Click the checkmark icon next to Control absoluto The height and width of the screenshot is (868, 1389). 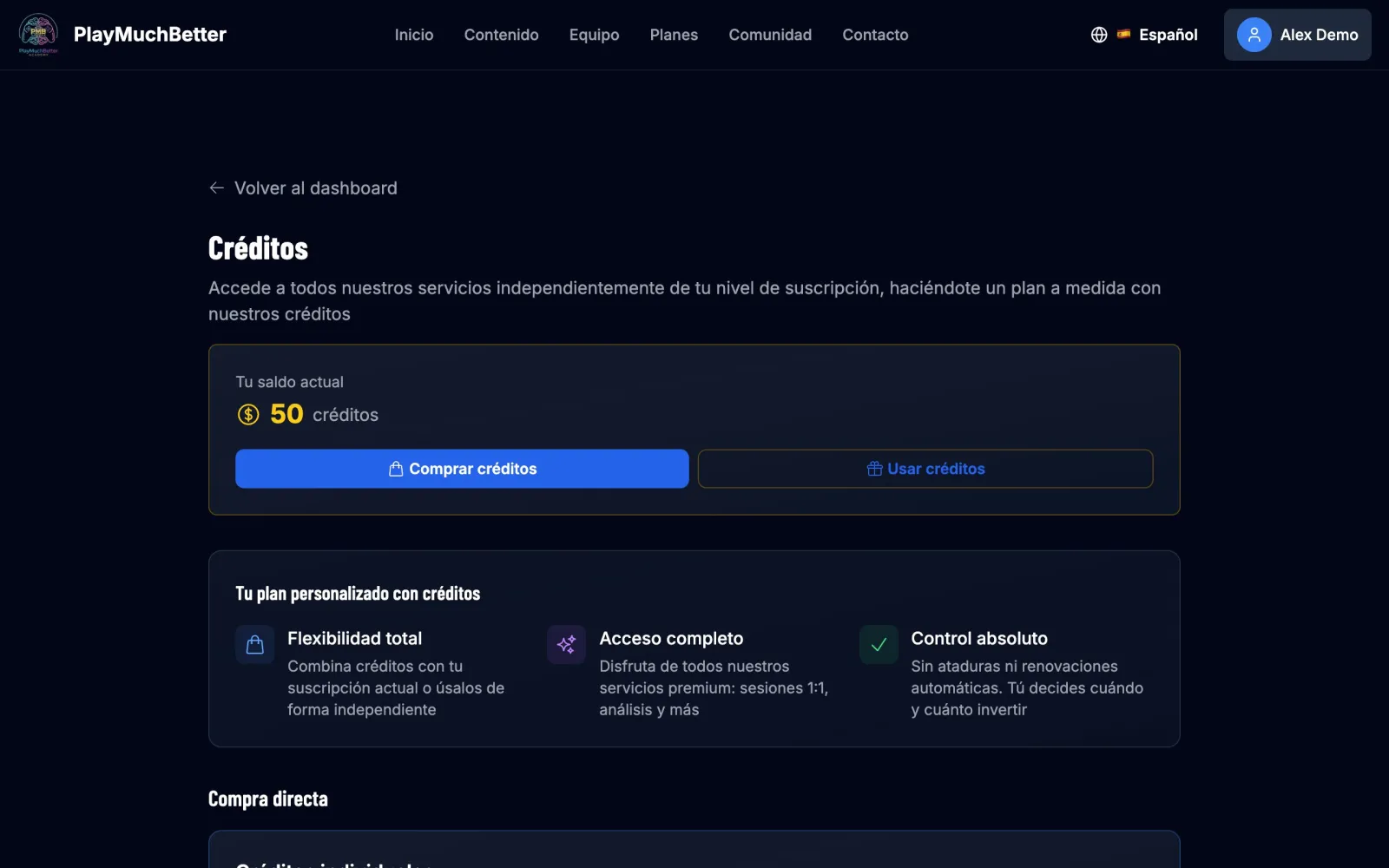click(x=879, y=645)
